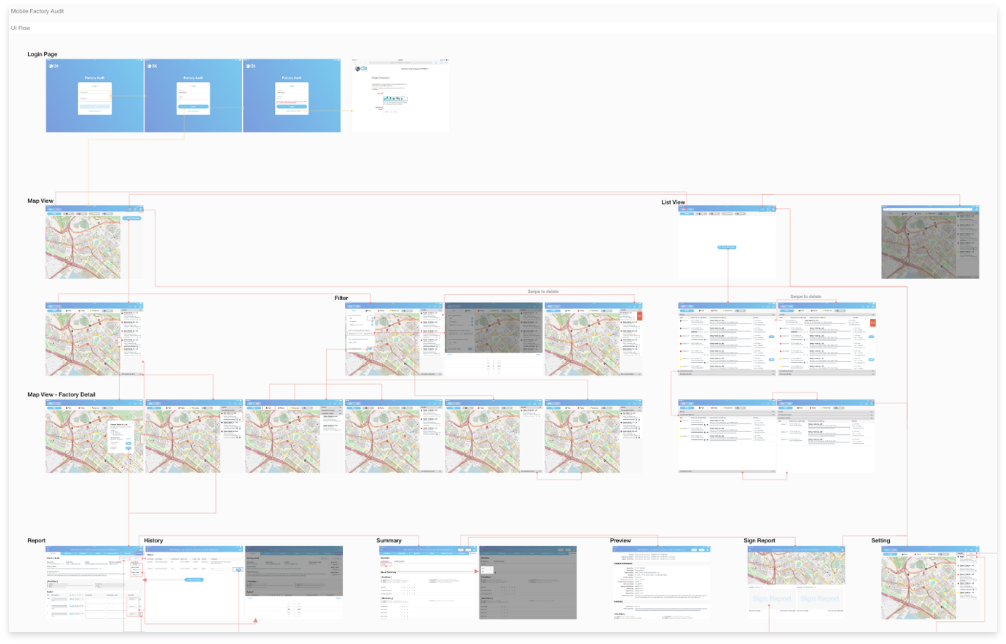
Task: Click blue pill button on first Map View
Action: 132,218
